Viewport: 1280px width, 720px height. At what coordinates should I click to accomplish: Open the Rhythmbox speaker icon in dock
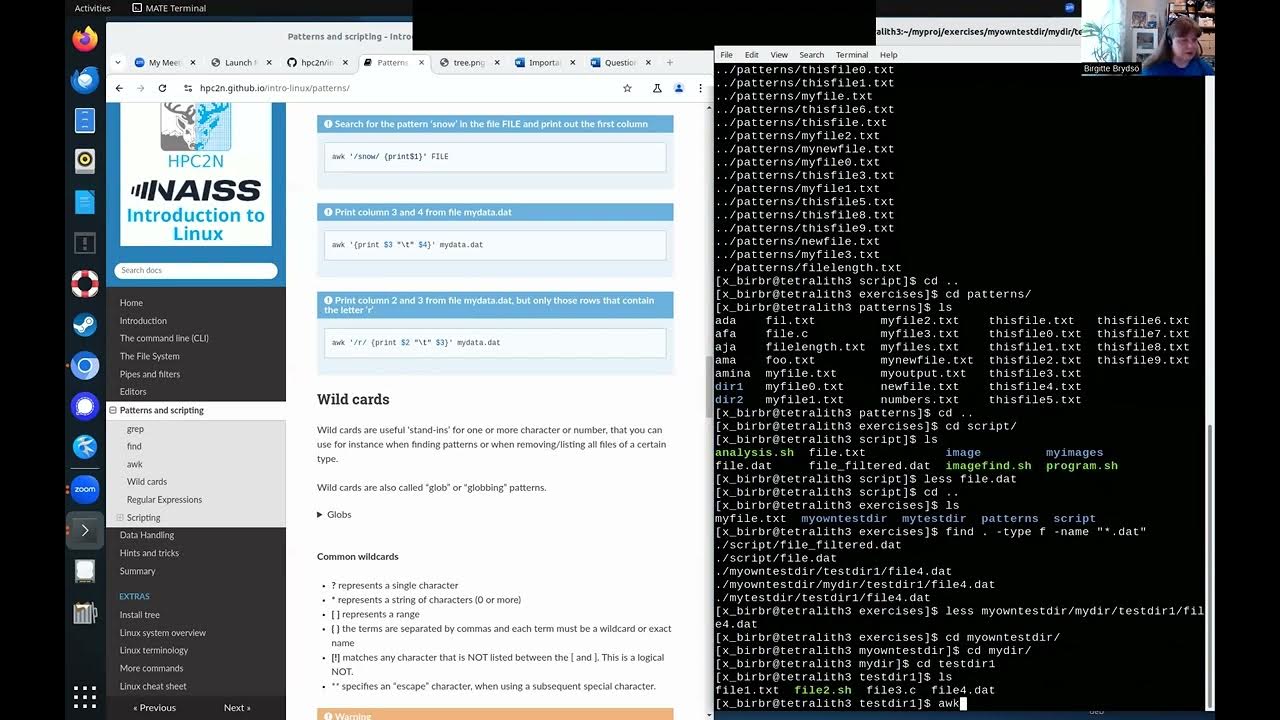click(85, 160)
